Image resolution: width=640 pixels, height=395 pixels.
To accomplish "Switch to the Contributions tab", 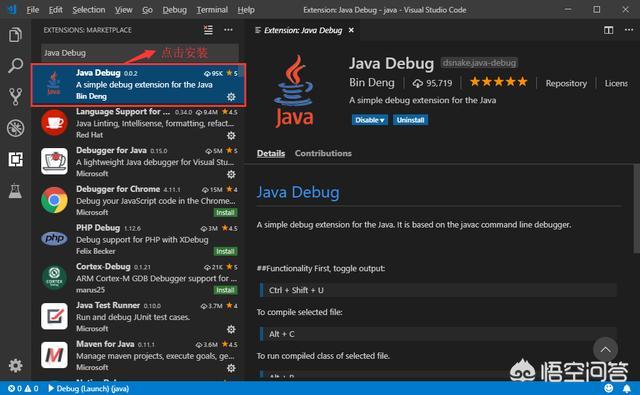I will (x=323, y=153).
